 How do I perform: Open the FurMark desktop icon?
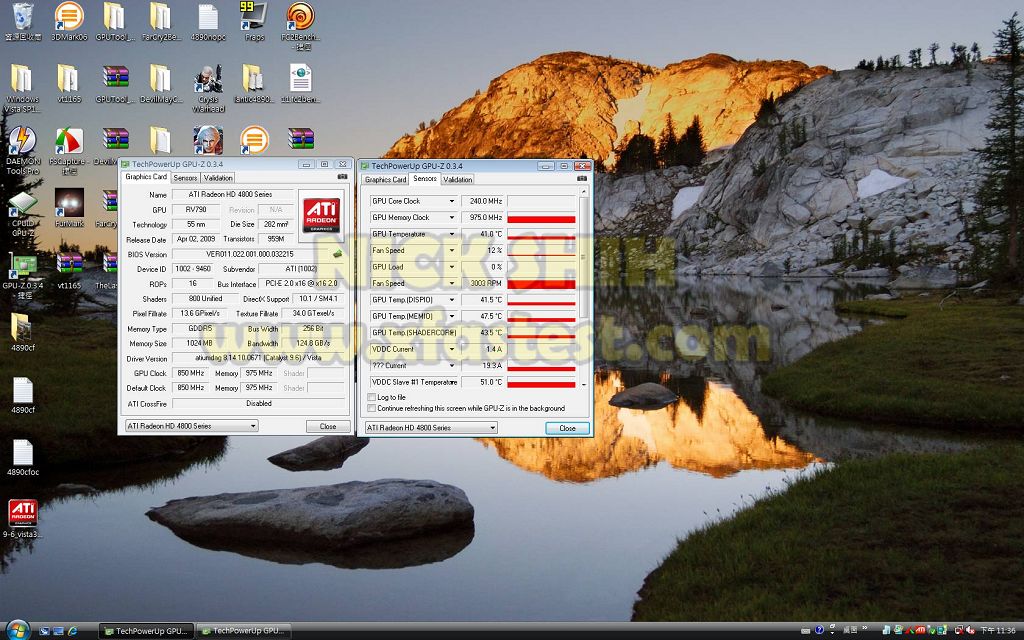click(69, 203)
